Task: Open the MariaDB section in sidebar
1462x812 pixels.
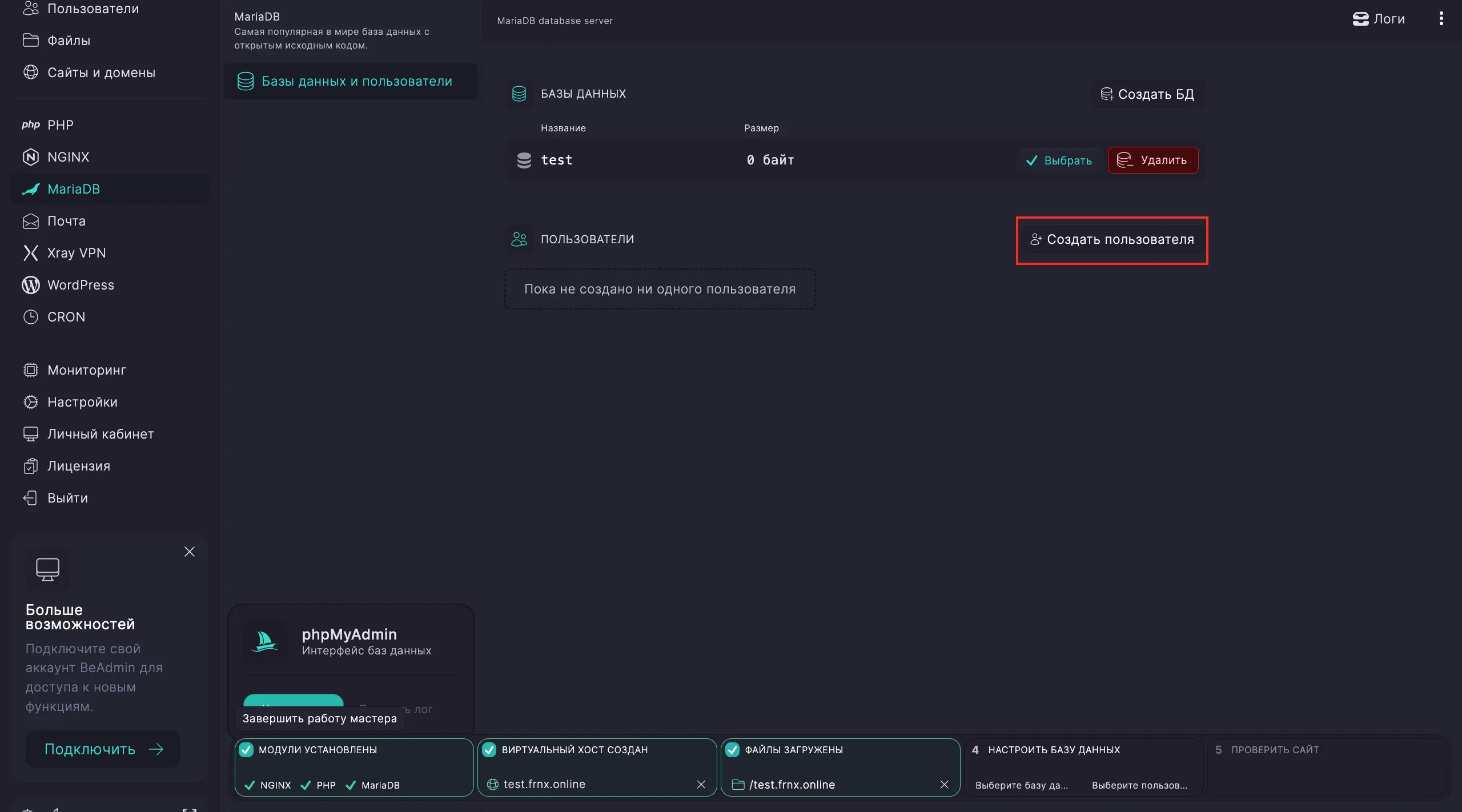Action: pos(74,188)
